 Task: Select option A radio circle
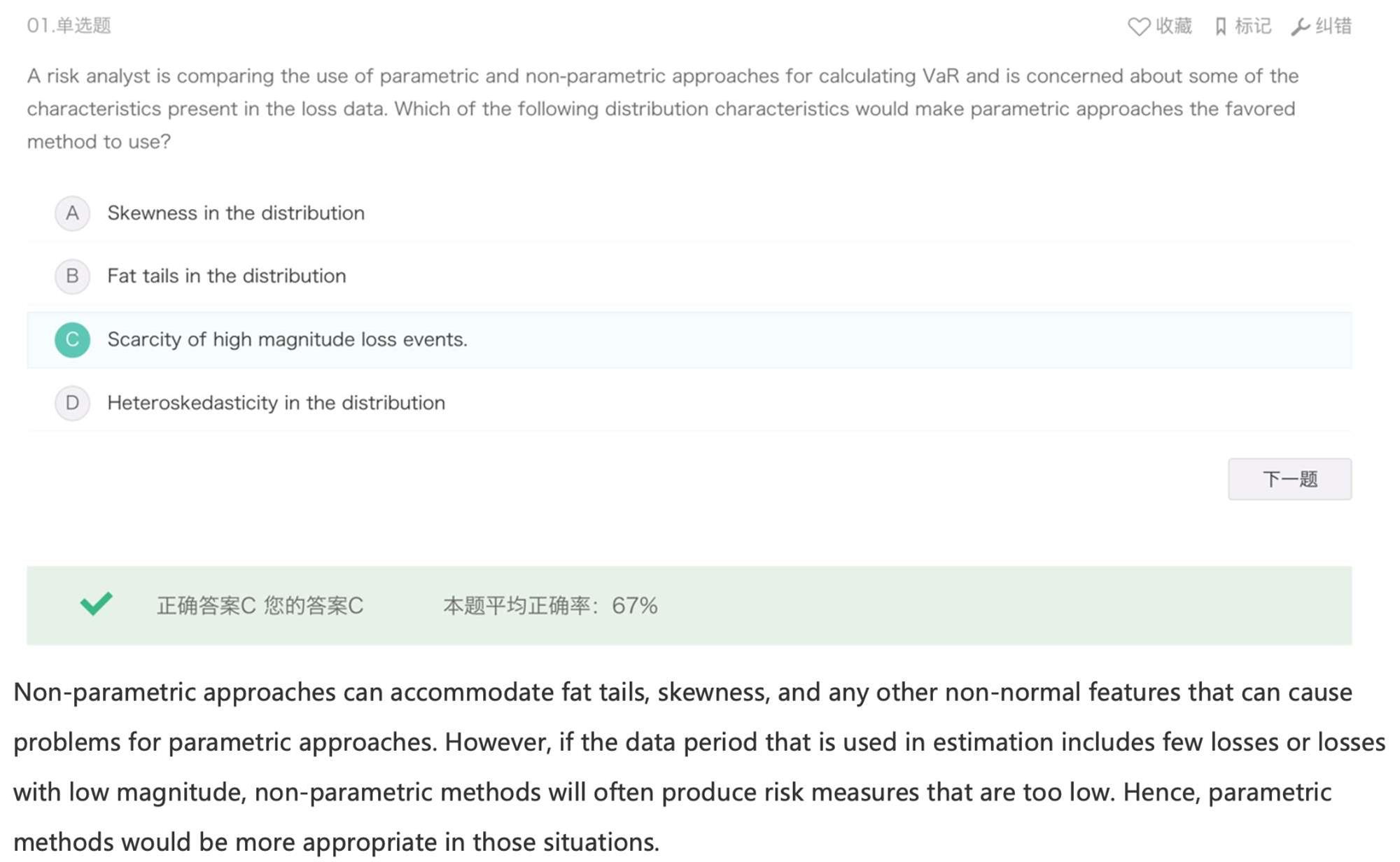pyautogui.click(x=72, y=213)
